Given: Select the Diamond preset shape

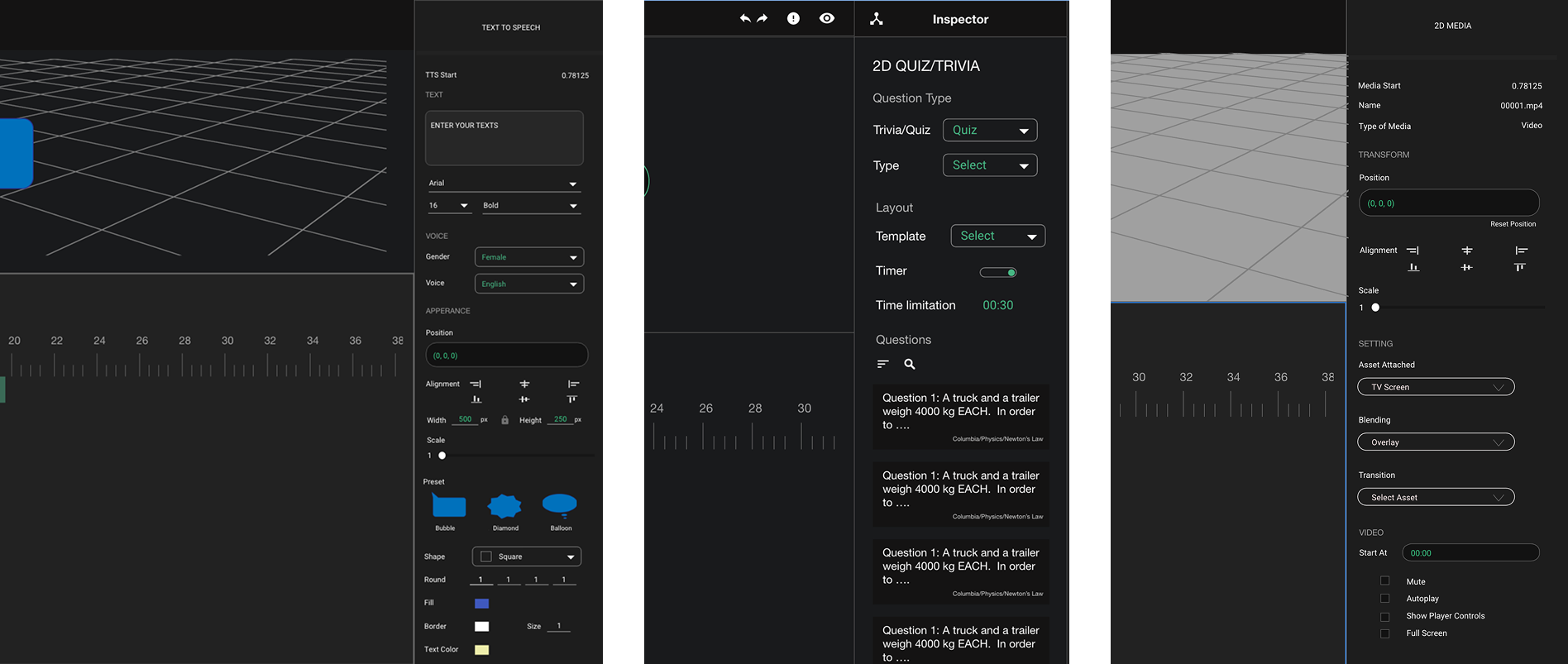Looking at the screenshot, I should point(504,505).
